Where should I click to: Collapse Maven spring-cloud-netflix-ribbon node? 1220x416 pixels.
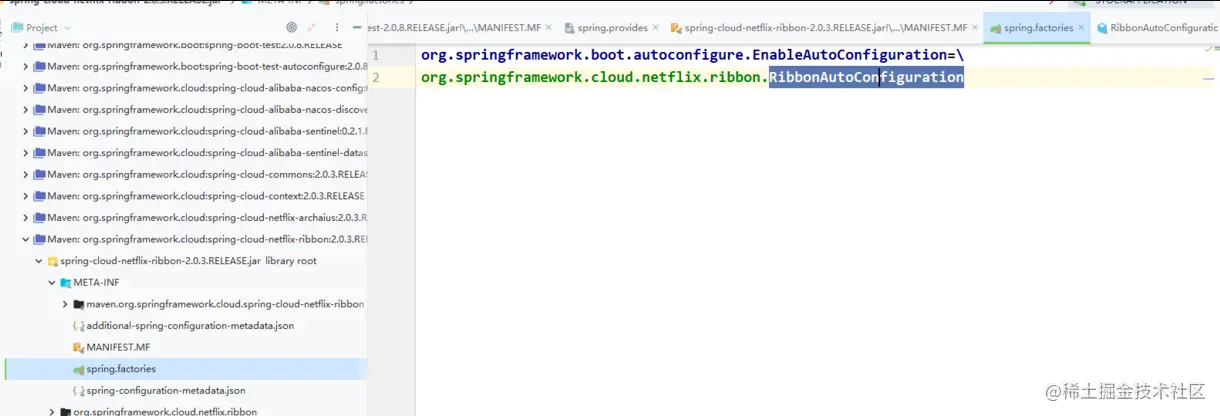tap(26, 239)
